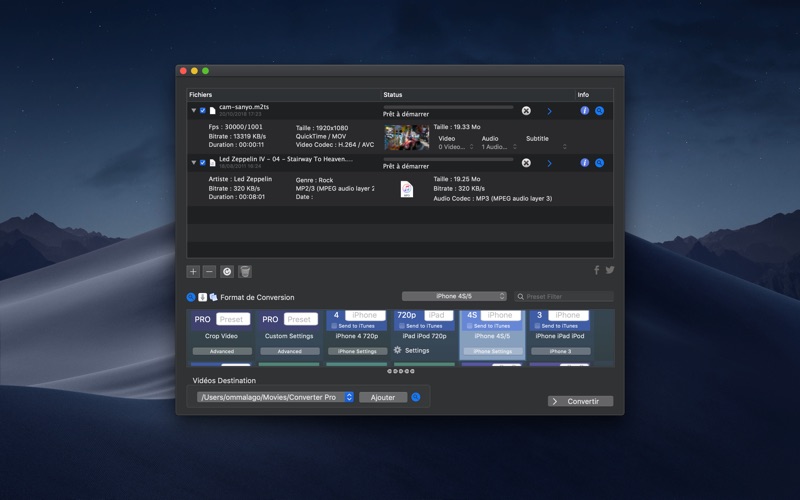Click iPhone Settings under iPhone 4 720p

pos(357,351)
